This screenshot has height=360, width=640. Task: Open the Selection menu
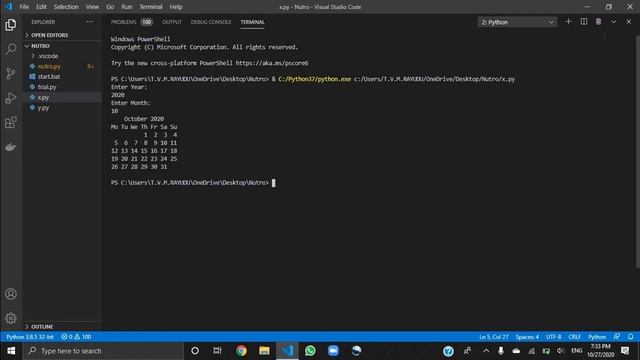[66, 7]
